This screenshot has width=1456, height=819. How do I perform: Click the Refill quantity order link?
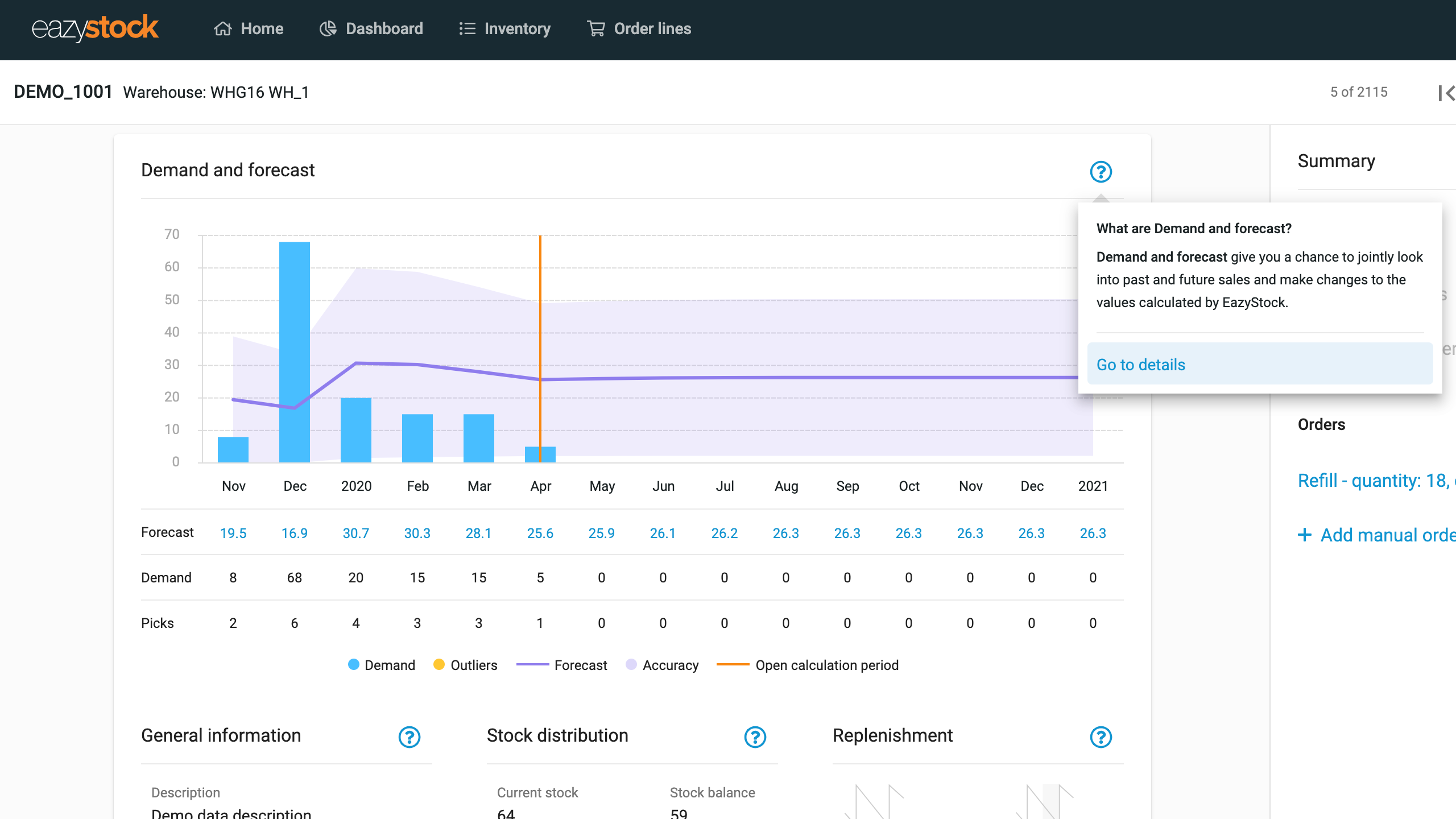coord(1371,480)
